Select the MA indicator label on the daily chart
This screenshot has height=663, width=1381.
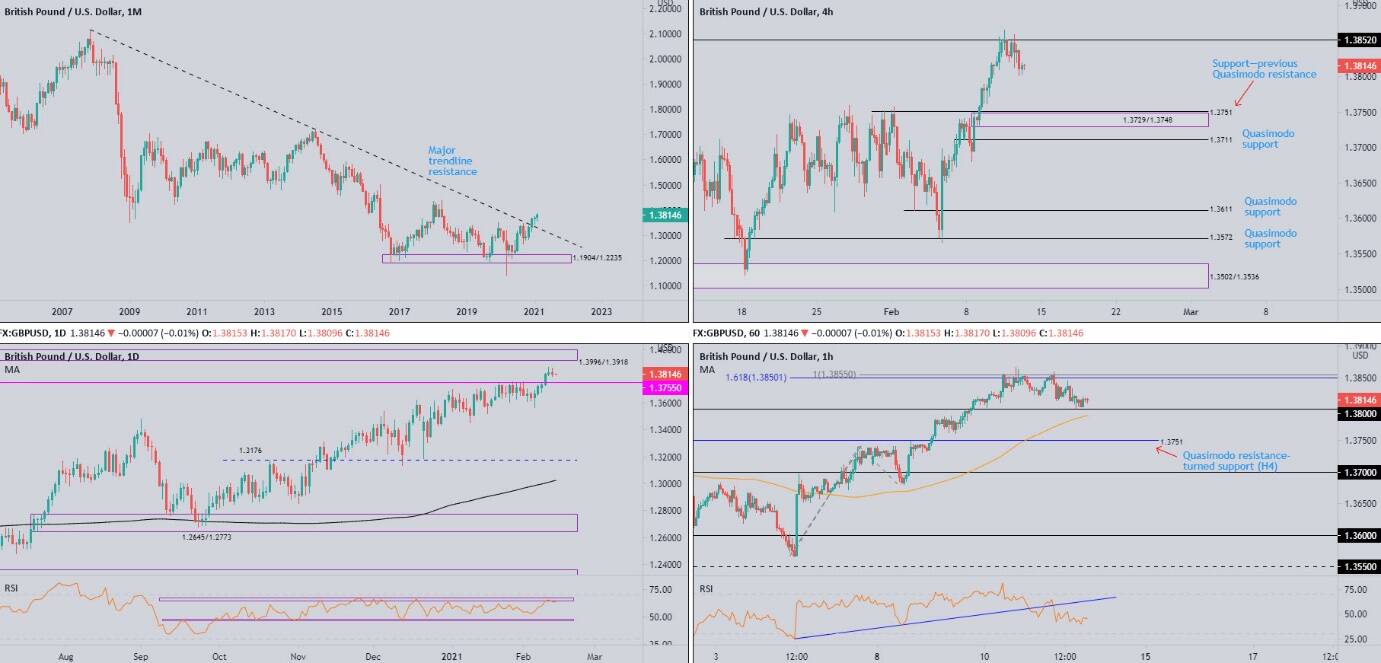pyautogui.click(x=12, y=370)
